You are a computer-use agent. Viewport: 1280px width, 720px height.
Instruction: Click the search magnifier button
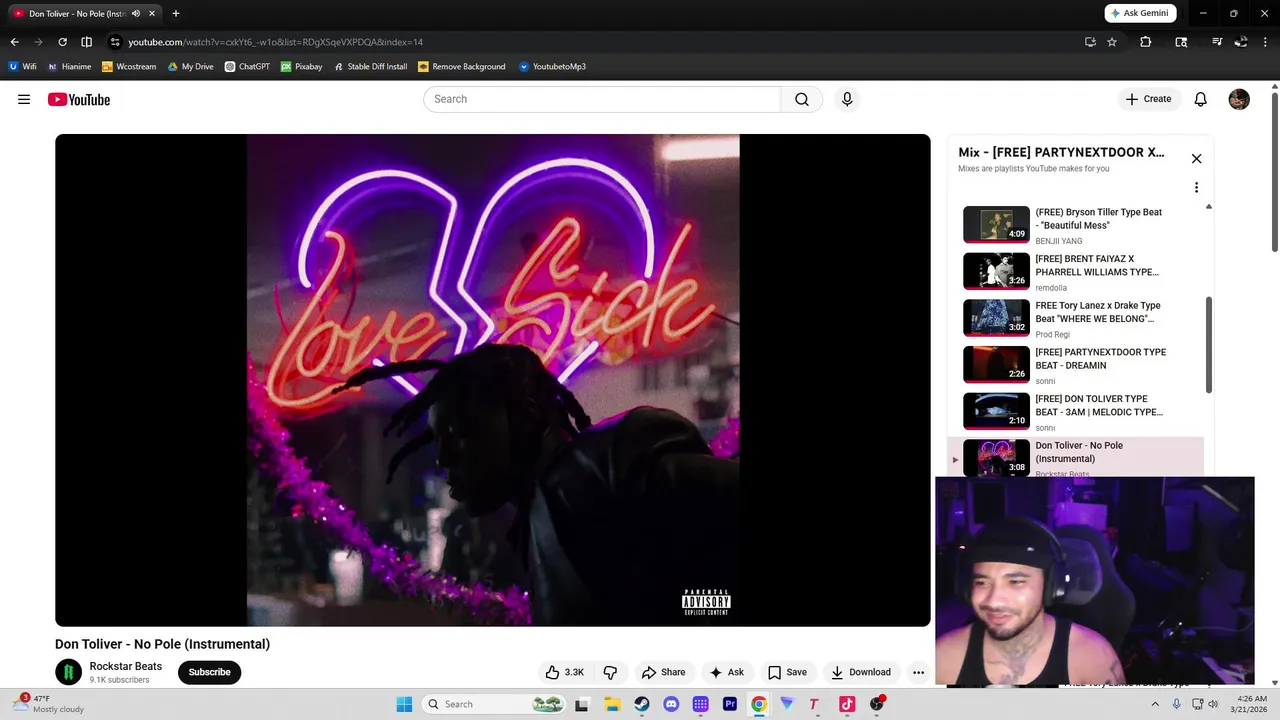(802, 99)
